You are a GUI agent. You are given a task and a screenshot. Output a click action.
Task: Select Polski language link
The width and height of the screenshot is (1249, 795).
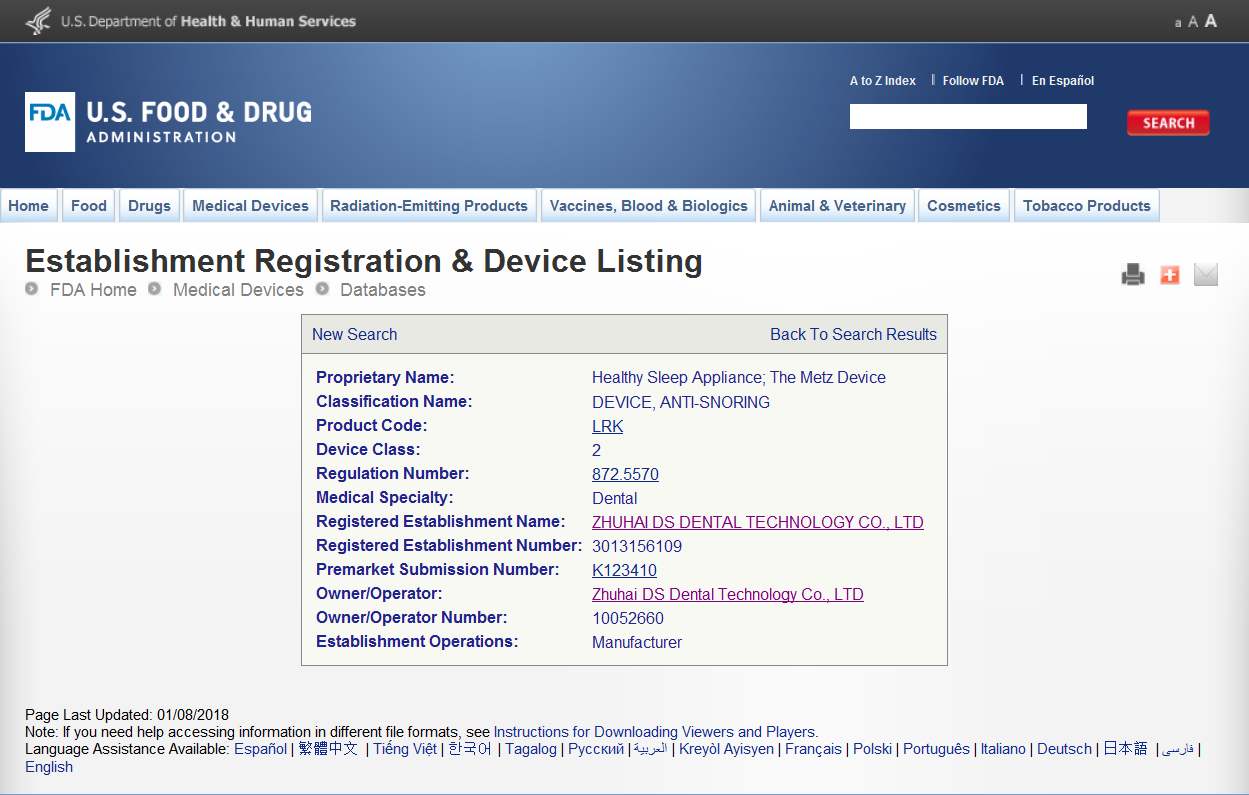872,749
